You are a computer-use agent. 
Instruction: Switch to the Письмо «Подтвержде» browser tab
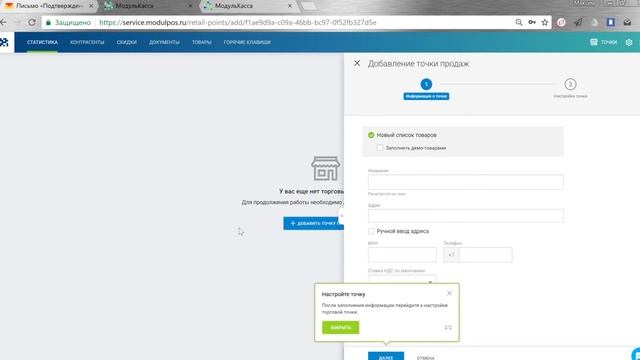tap(48, 6)
